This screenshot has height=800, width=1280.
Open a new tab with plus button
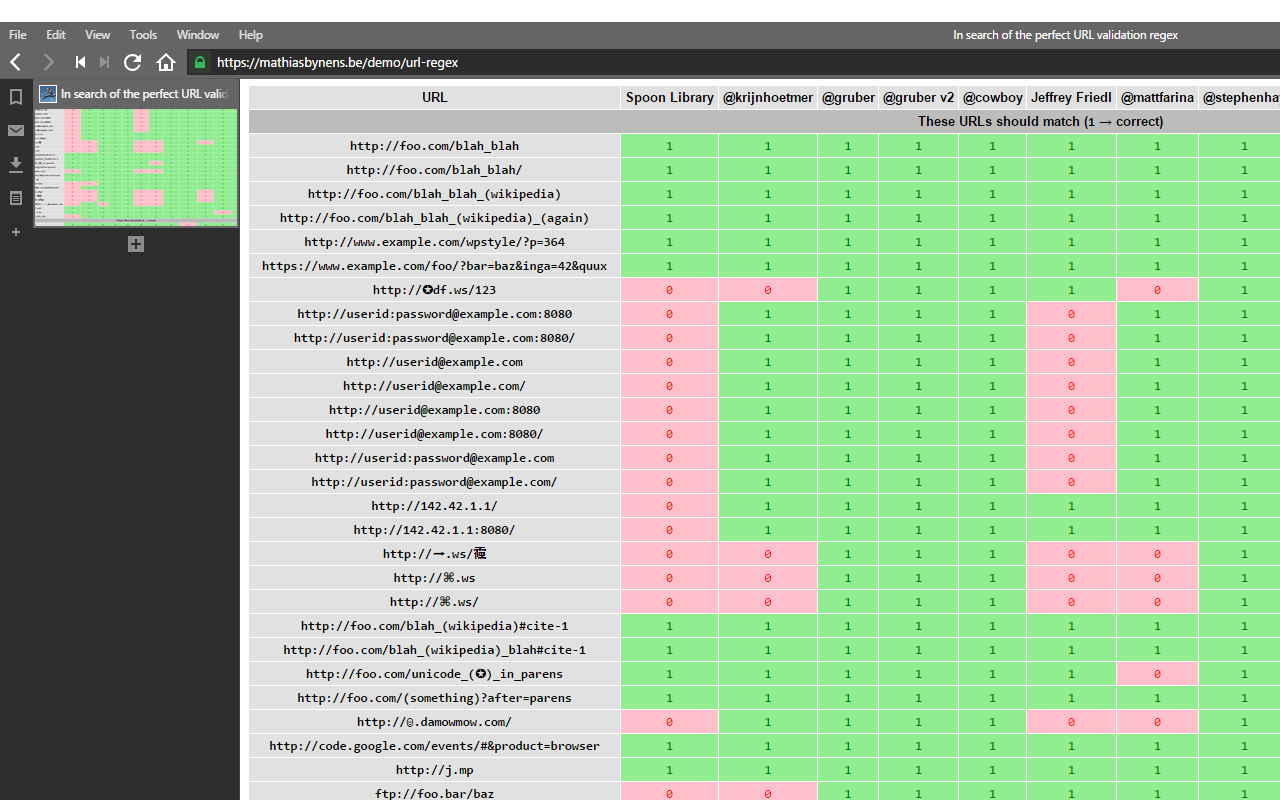tap(136, 244)
